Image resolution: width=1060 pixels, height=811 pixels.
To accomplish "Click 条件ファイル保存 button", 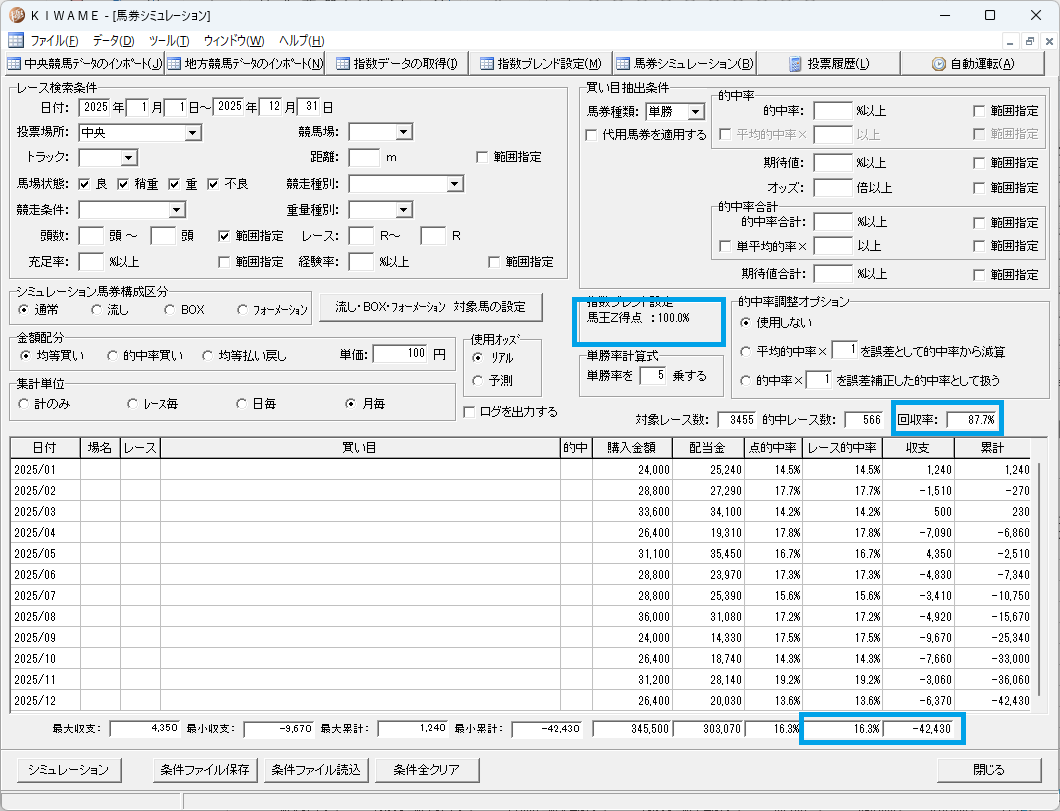I will click(x=205, y=770).
